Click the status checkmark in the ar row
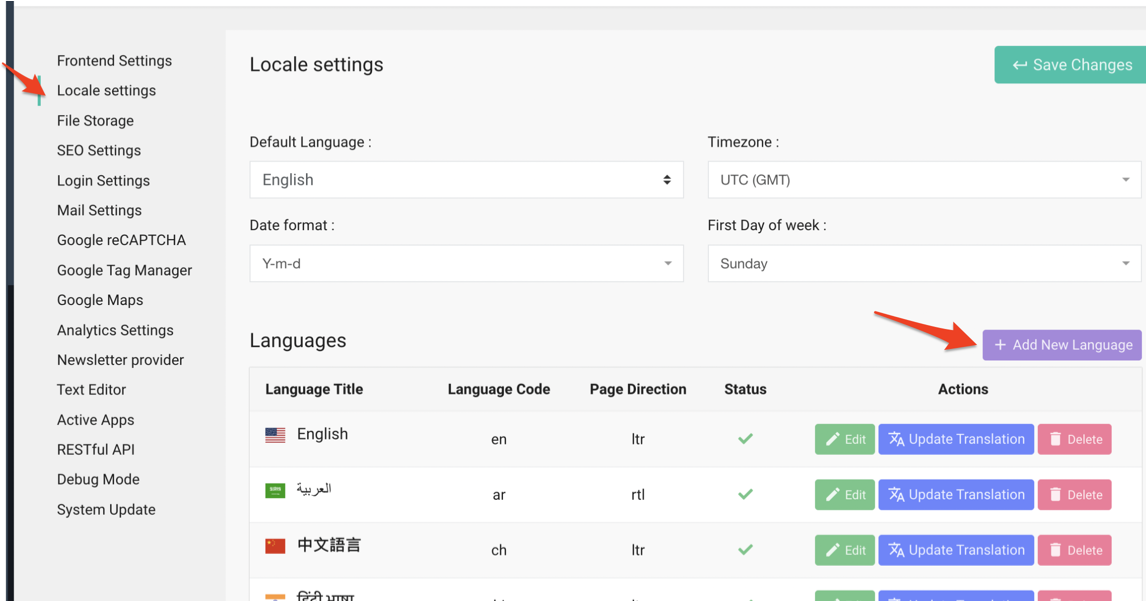This screenshot has height=601, width=1146. pyautogui.click(x=745, y=494)
